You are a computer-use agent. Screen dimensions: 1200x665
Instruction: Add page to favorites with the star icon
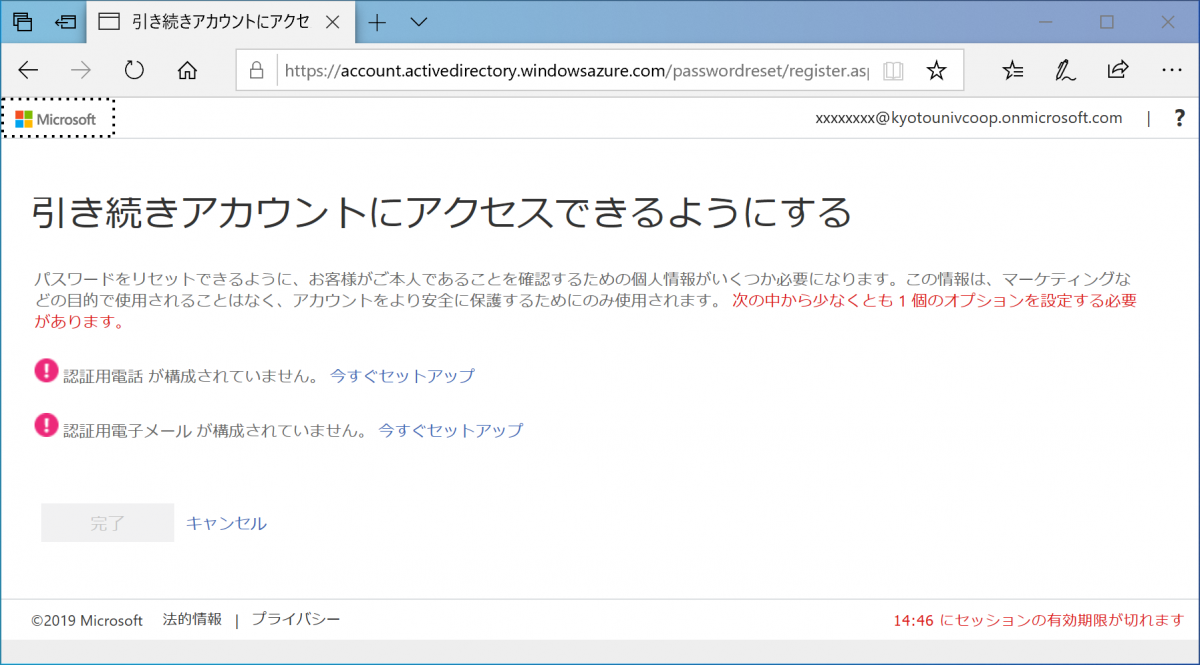pos(936,70)
